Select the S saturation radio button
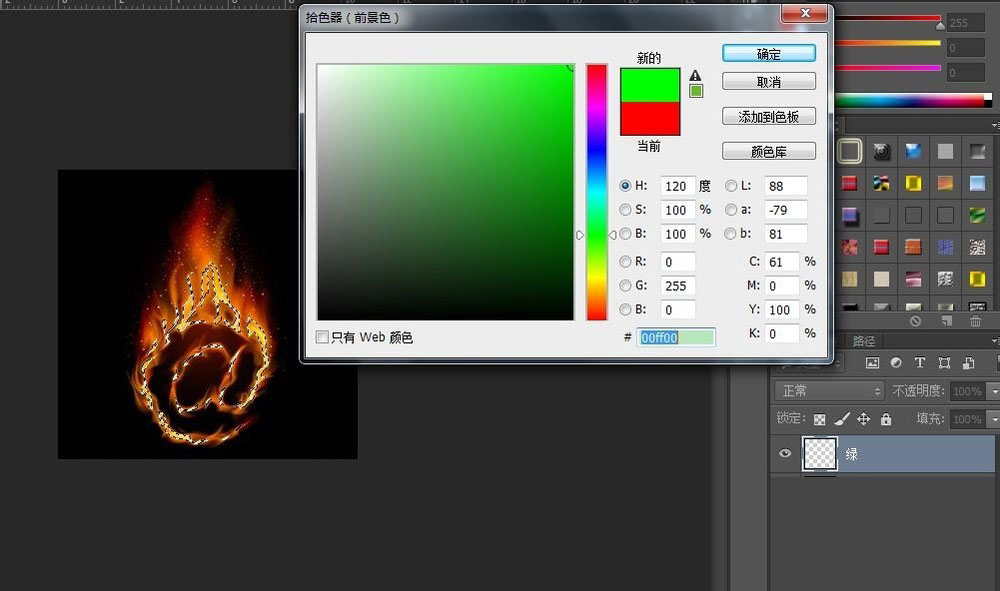The image size is (1000, 591). pyautogui.click(x=626, y=210)
